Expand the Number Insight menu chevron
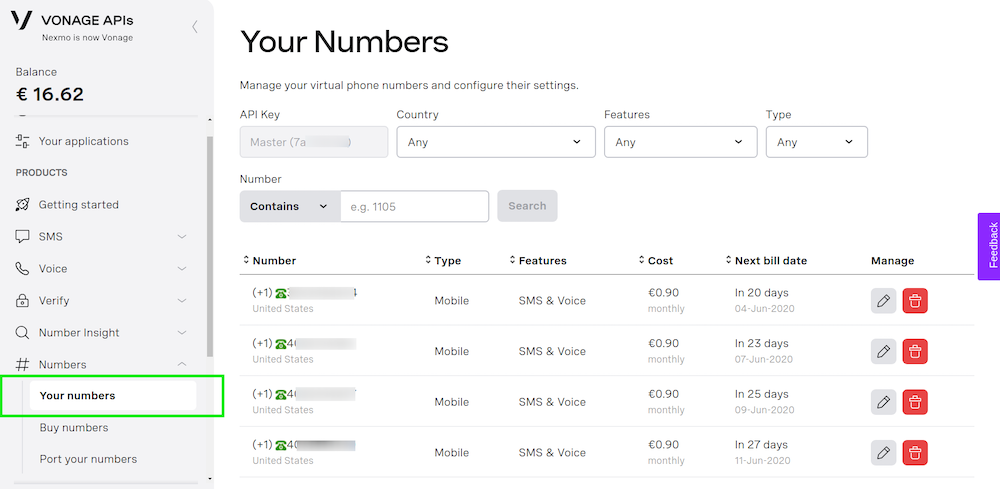The width and height of the screenshot is (1000, 489). point(182,332)
